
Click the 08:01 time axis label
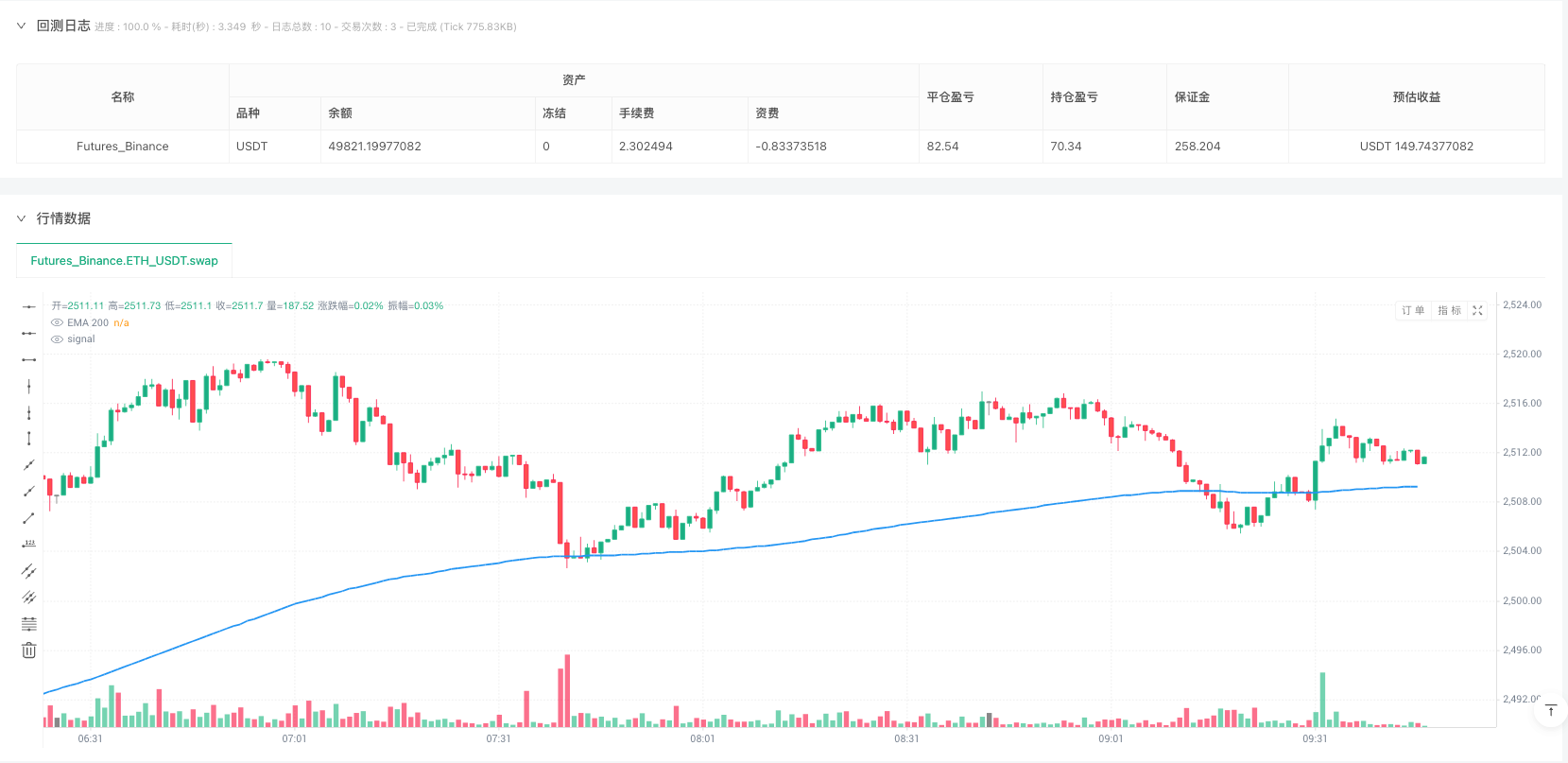pyautogui.click(x=702, y=739)
